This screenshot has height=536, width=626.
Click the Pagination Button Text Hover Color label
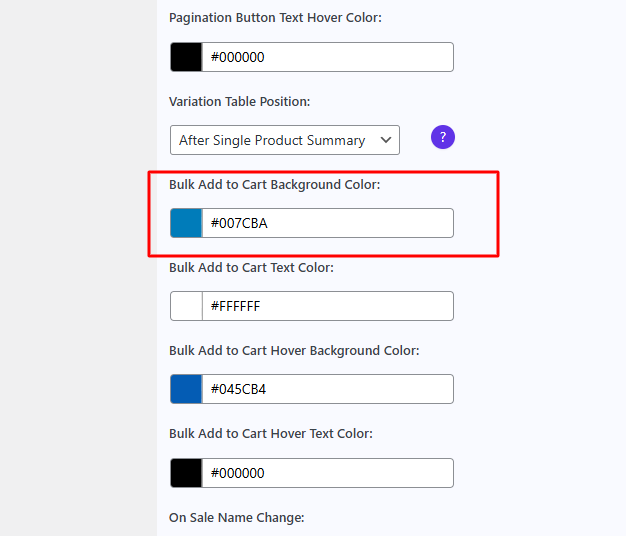pos(275,18)
